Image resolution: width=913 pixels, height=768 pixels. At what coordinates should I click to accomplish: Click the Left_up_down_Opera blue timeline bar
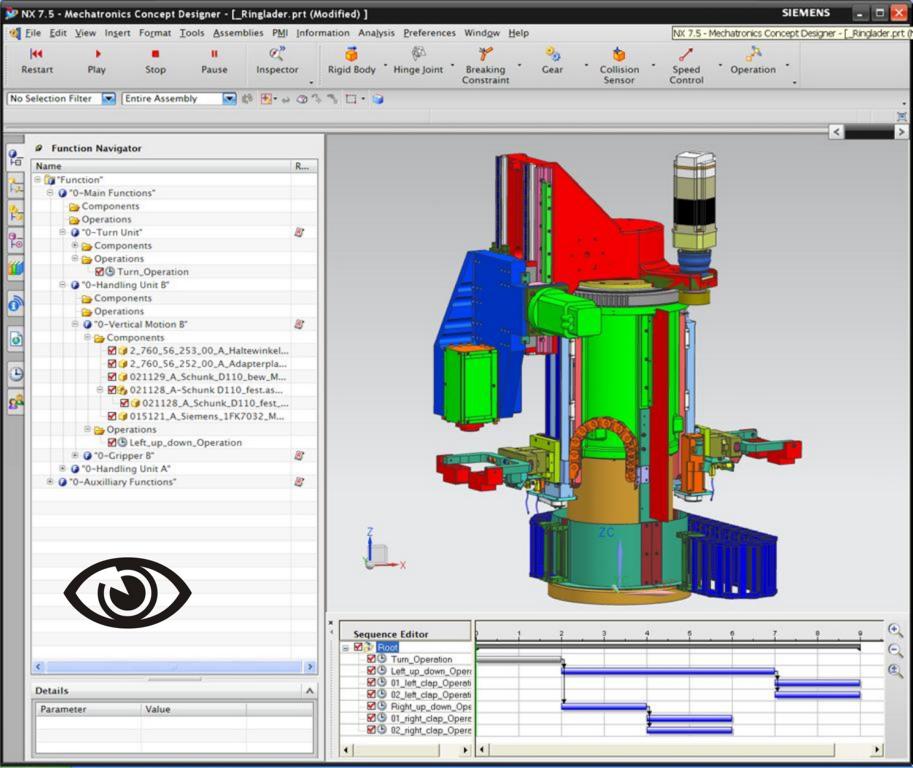coord(668,671)
